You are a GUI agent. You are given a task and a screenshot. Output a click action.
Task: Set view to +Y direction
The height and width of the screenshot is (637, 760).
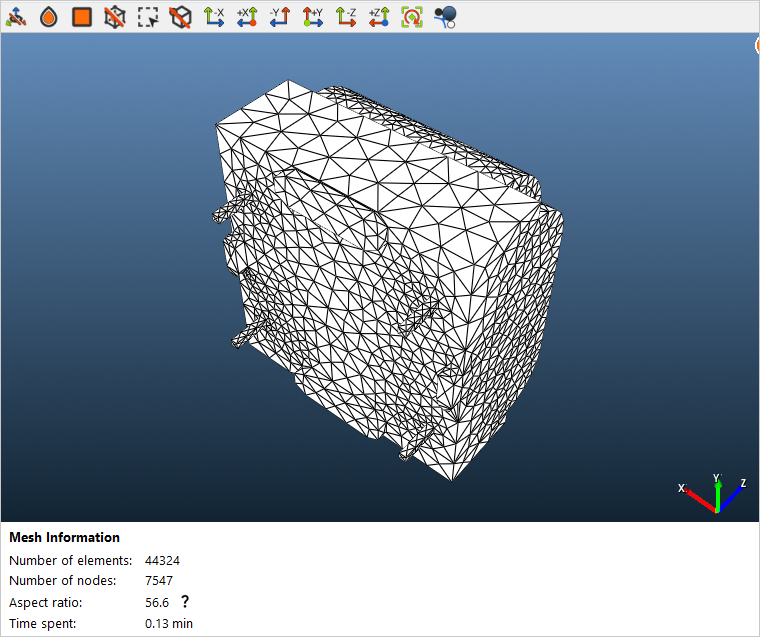click(x=313, y=17)
